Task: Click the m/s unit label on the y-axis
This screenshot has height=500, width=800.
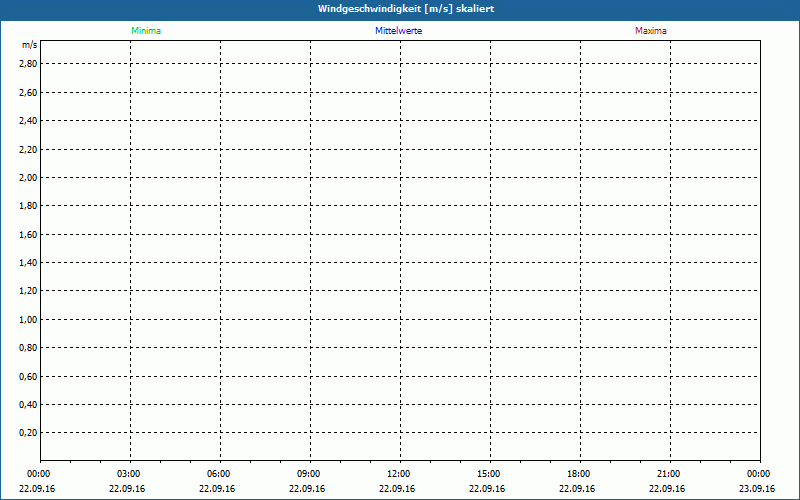Action: tap(30, 45)
